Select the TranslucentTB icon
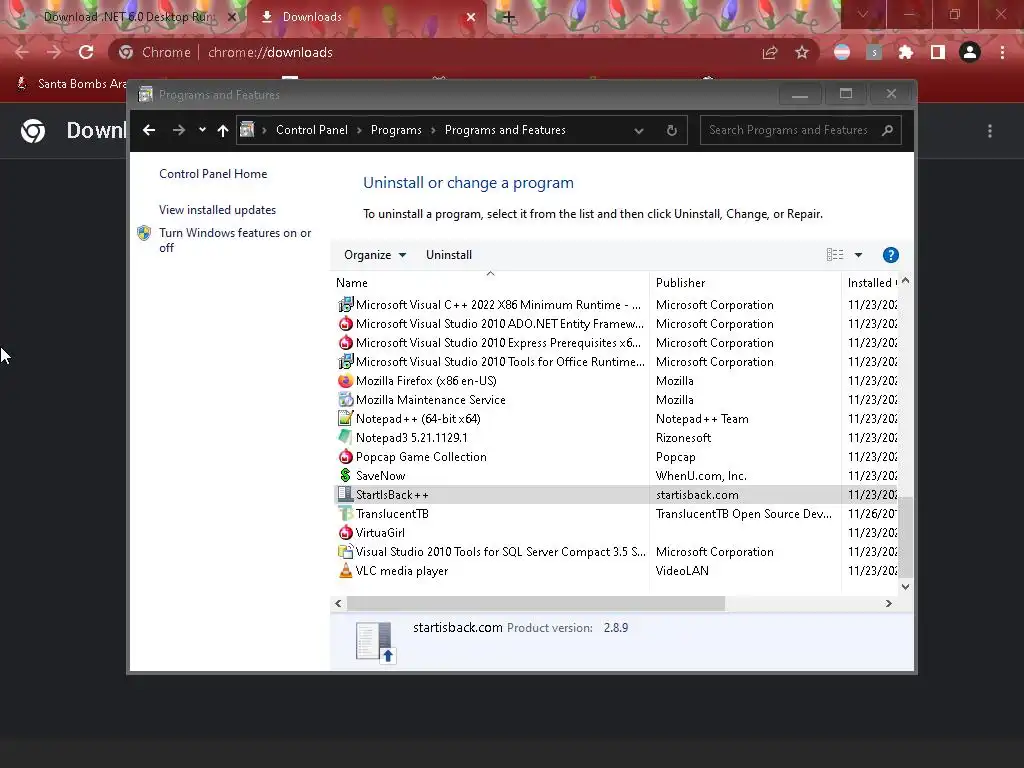The width and height of the screenshot is (1024, 768). coord(345,513)
